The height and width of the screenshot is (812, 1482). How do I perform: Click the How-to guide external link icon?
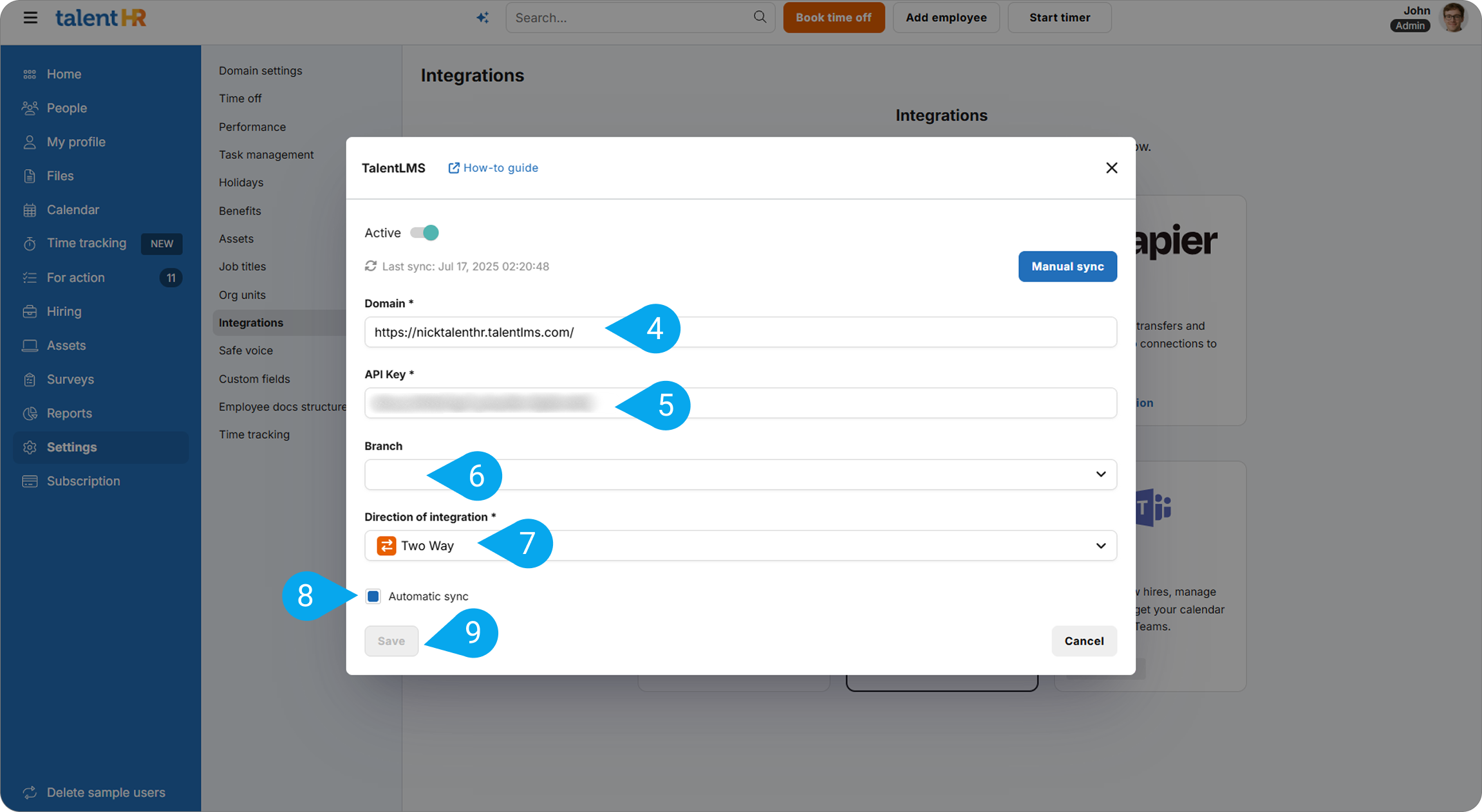tap(454, 168)
